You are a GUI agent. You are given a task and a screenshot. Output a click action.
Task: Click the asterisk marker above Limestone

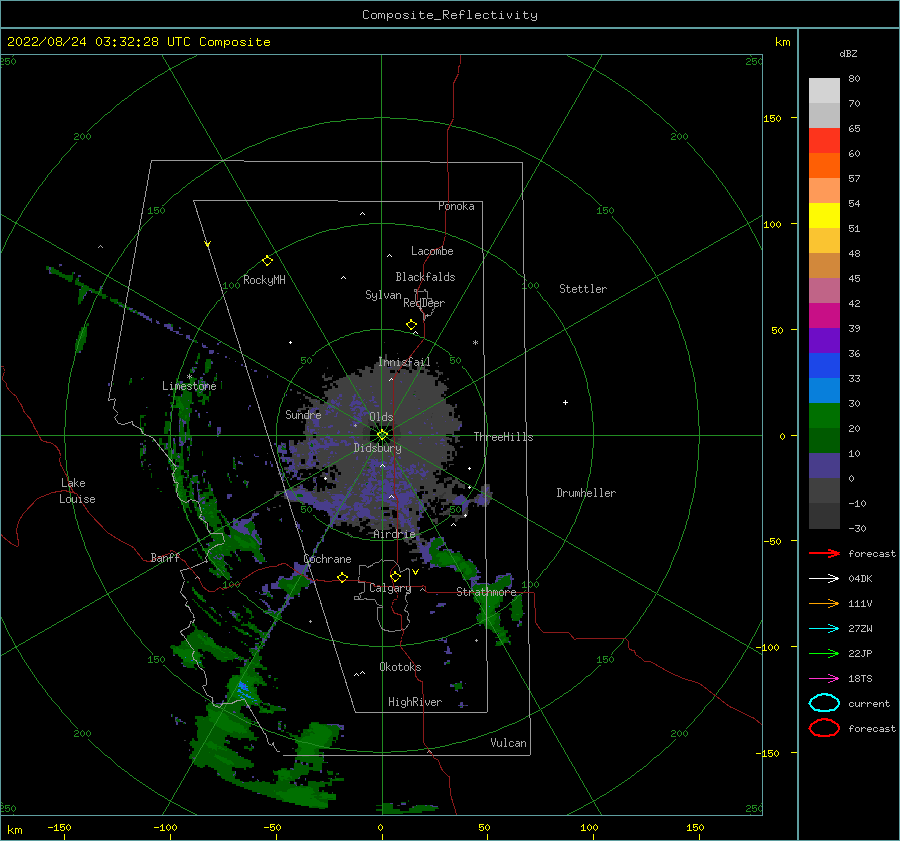[189, 378]
